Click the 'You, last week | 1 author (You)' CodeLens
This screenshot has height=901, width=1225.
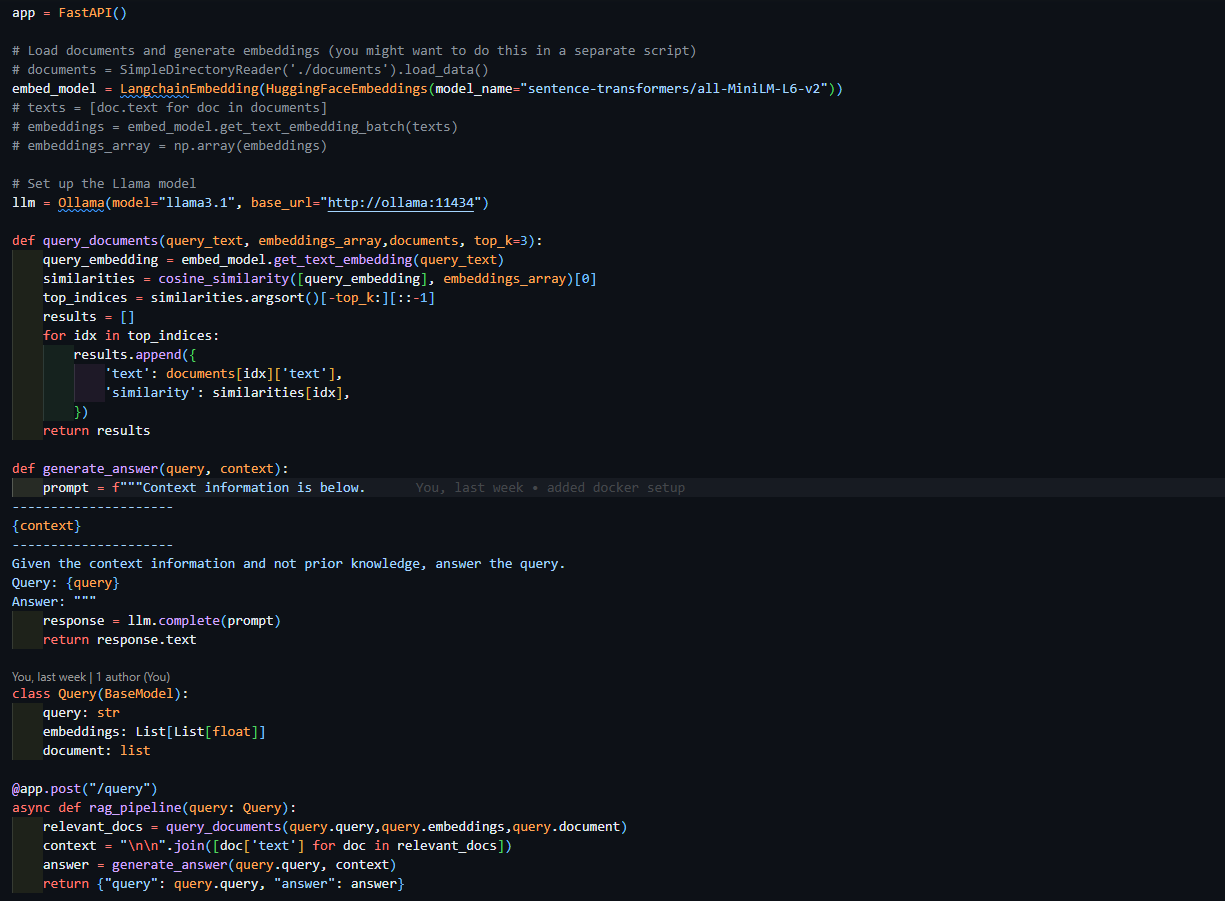pyautogui.click(x=91, y=677)
